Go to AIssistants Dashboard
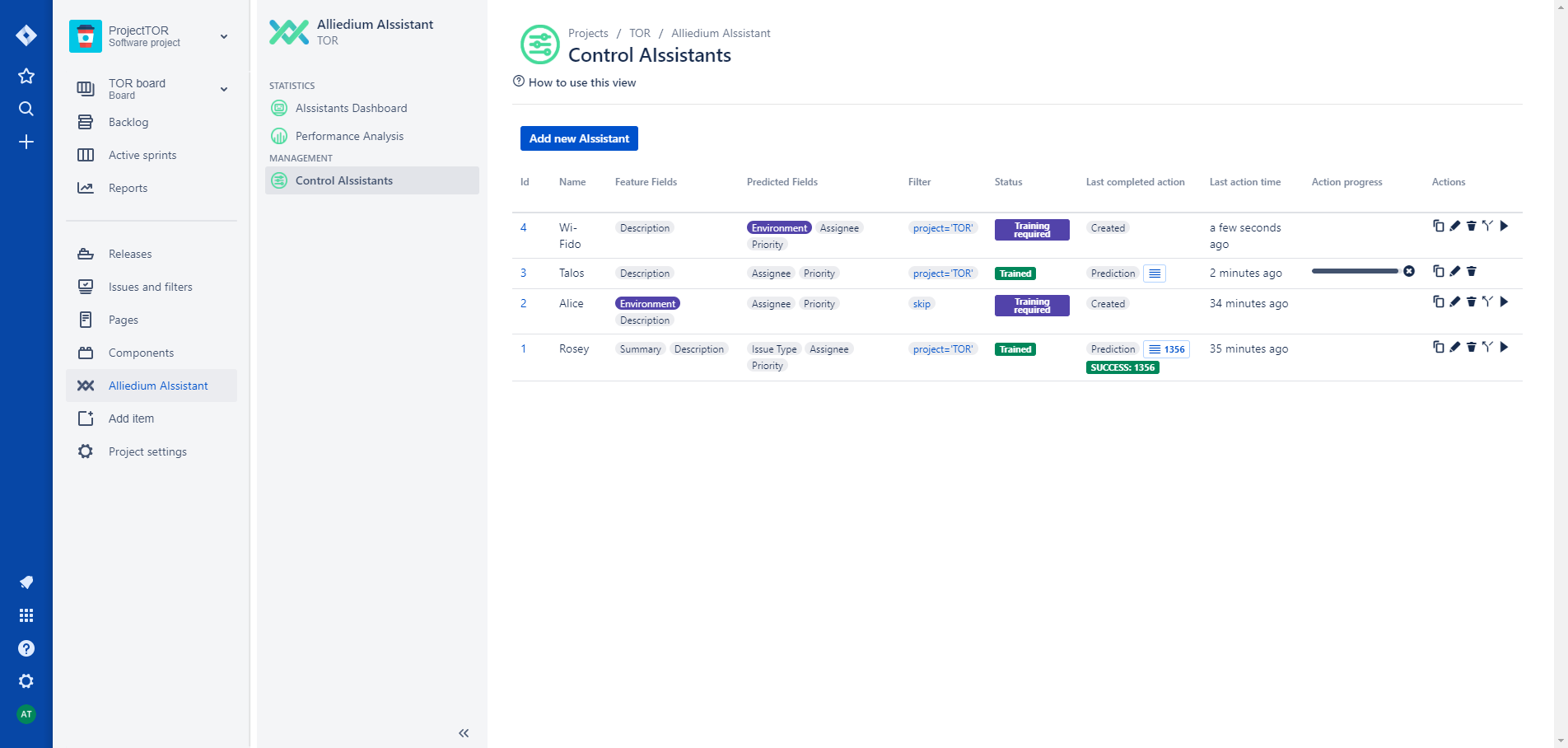 (x=351, y=108)
